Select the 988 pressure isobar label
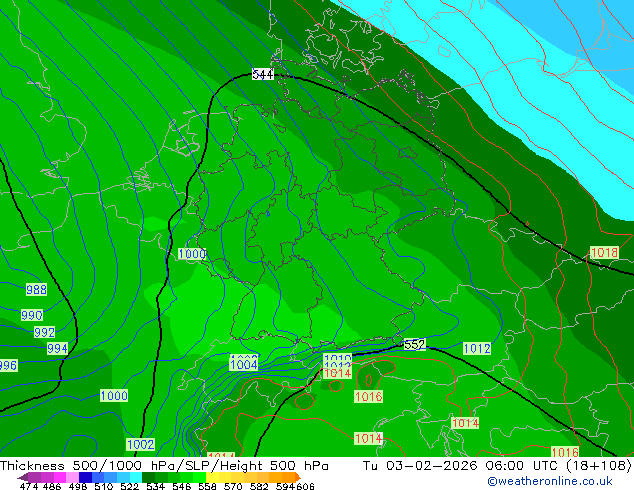The height and width of the screenshot is (490, 634). [36, 289]
